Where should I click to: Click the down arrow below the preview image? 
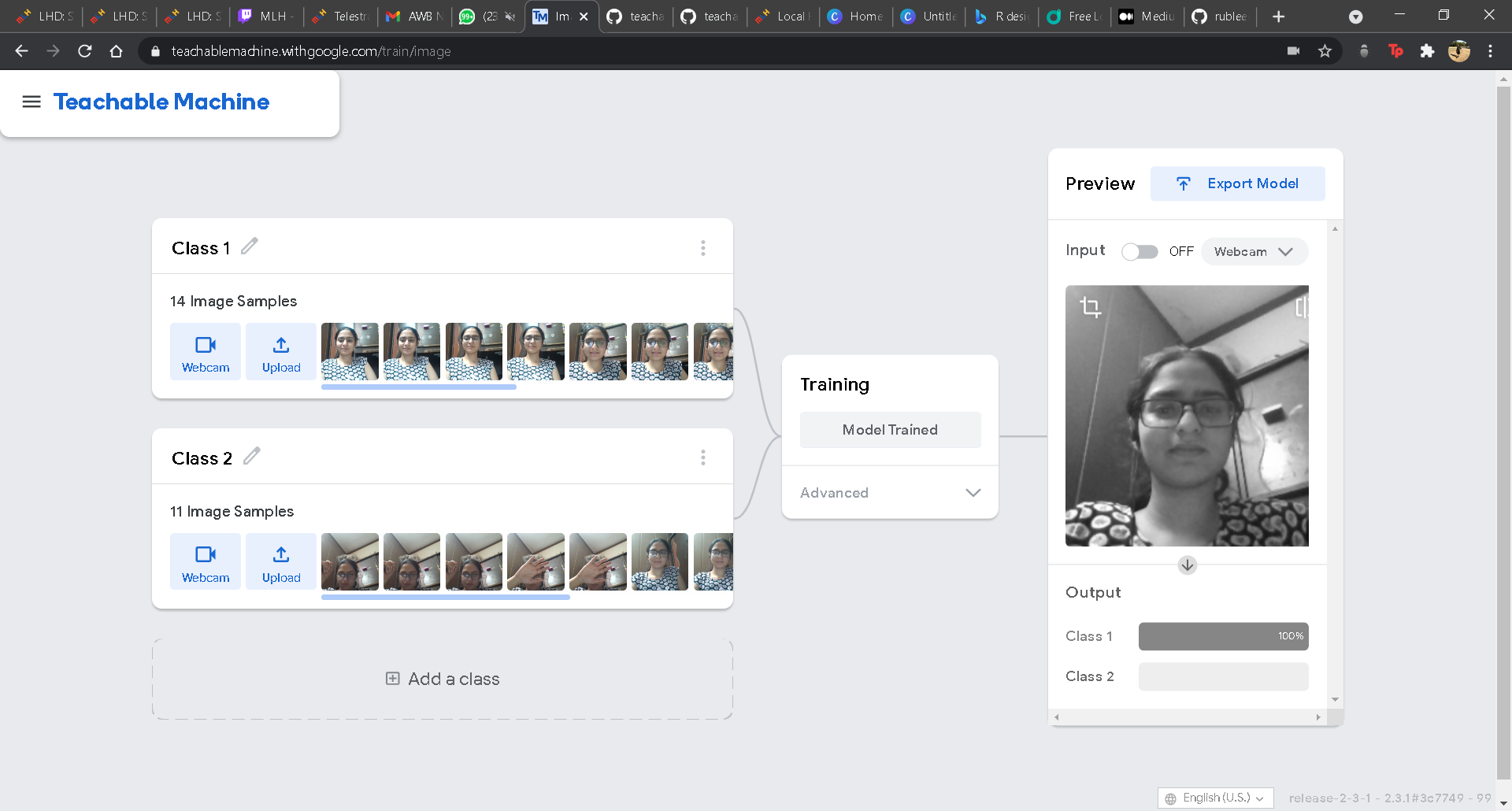tap(1188, 565)
